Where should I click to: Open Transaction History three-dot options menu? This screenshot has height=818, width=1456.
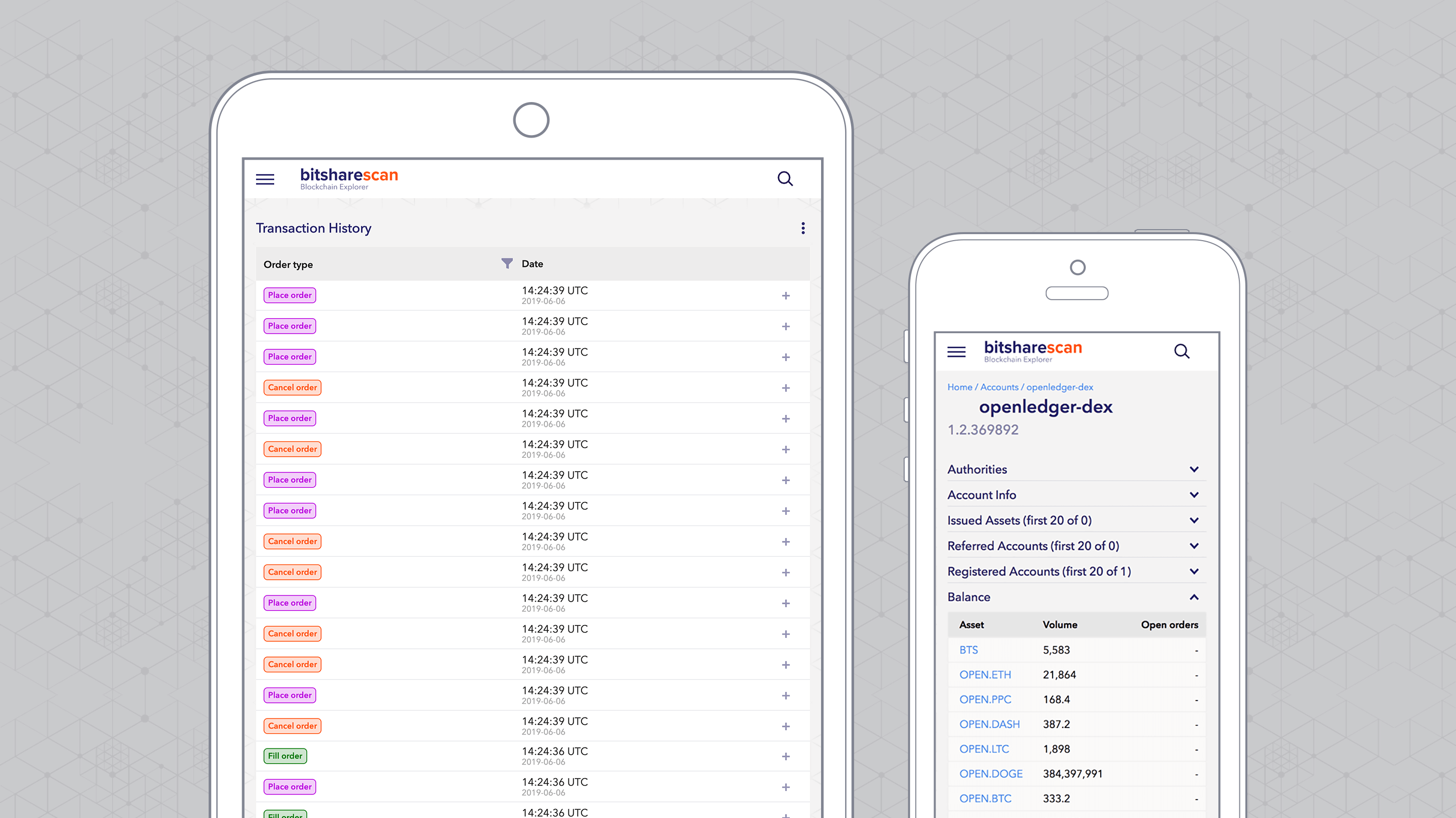803,228
